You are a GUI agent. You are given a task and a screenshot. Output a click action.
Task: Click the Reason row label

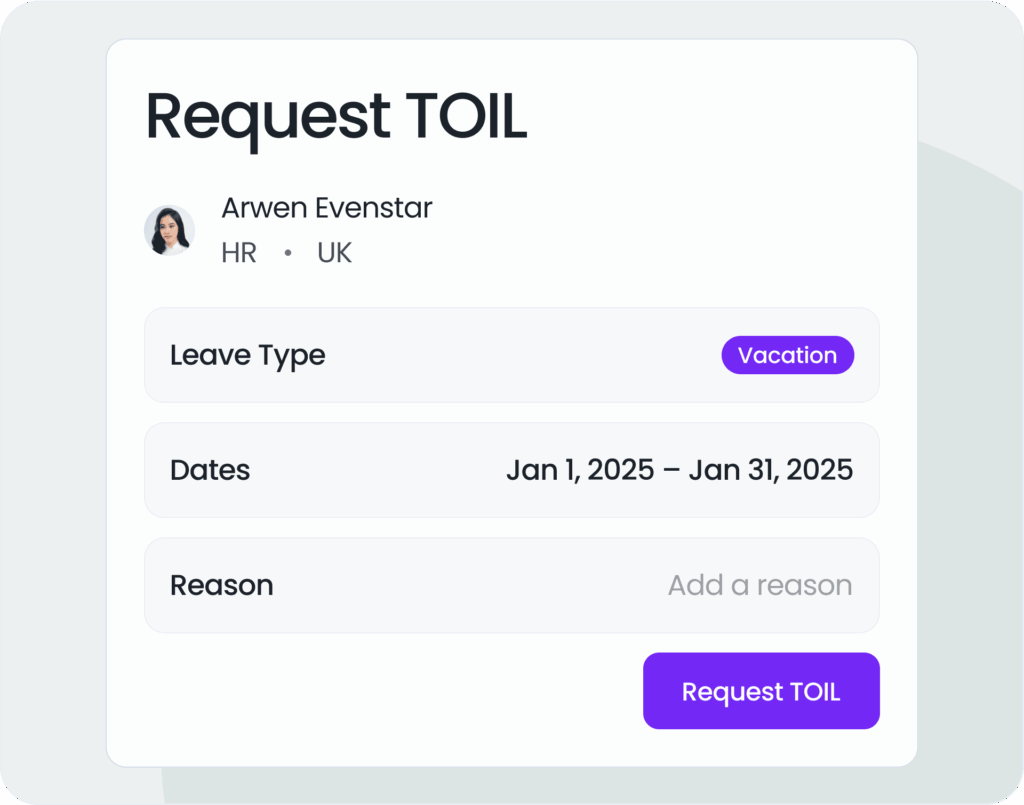(222, 585)
